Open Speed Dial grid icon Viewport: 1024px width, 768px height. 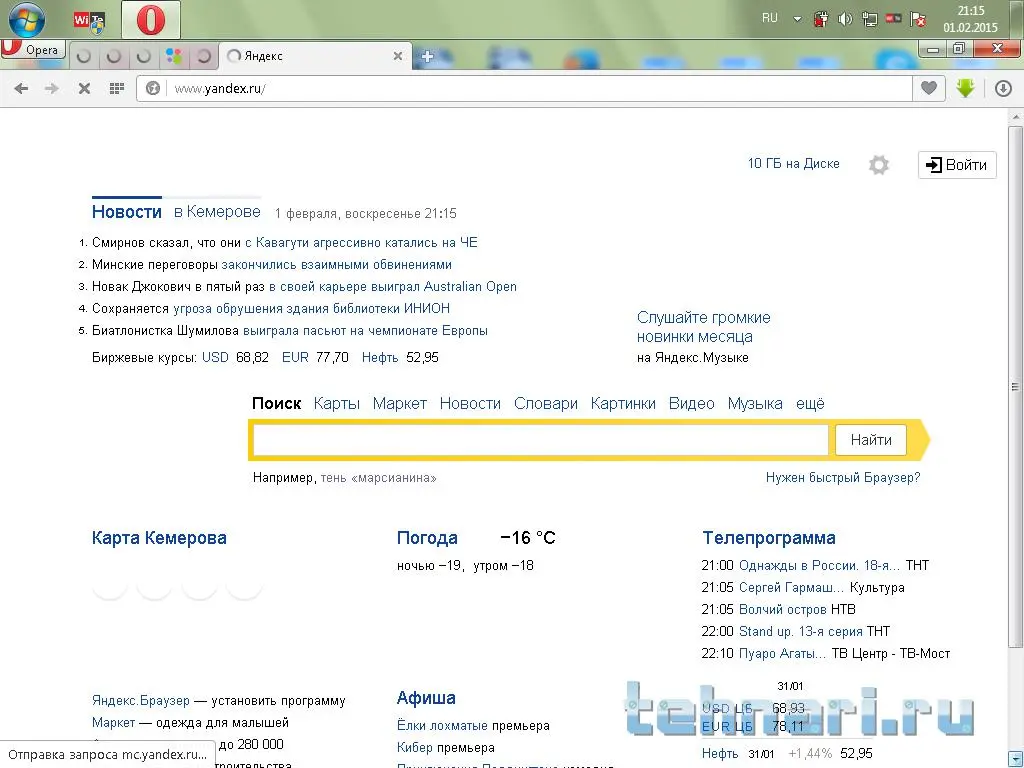(x=116, y=88)
